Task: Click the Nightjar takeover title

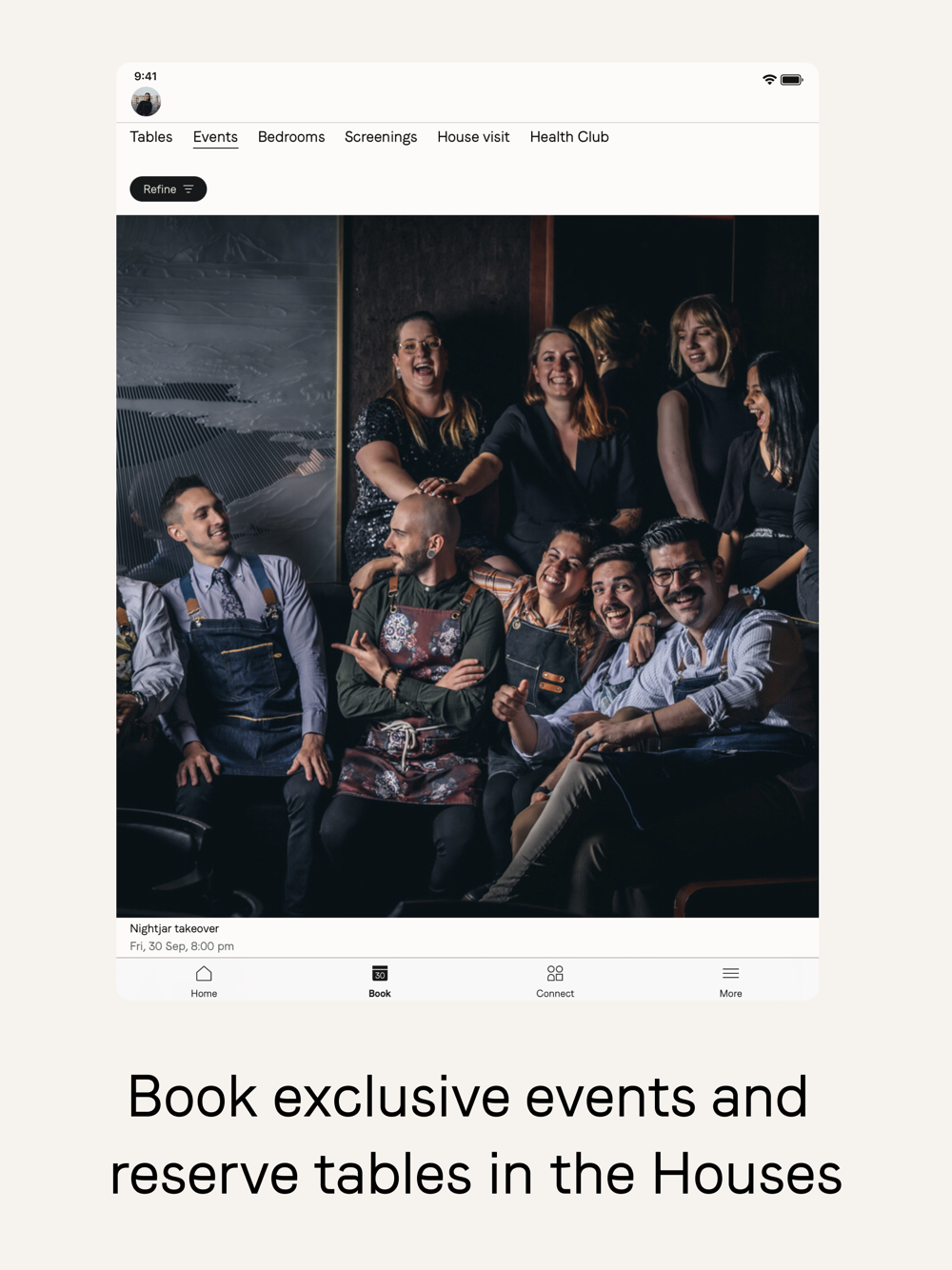Action: point(174,928)
